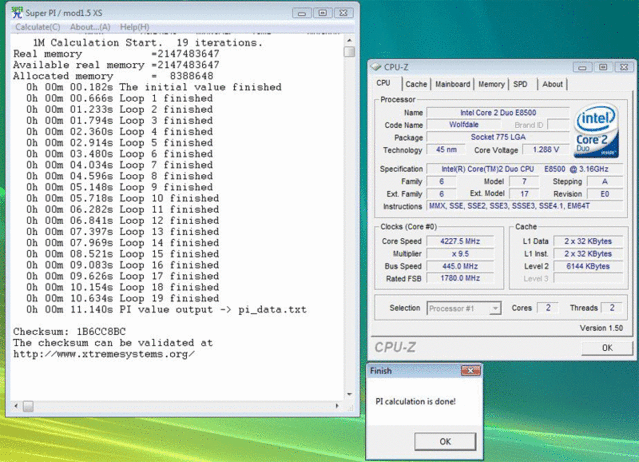Click the L1 Data value 2 x 32 KBytes
Screen dimensions: 639x462
click(x=588, y=241)
